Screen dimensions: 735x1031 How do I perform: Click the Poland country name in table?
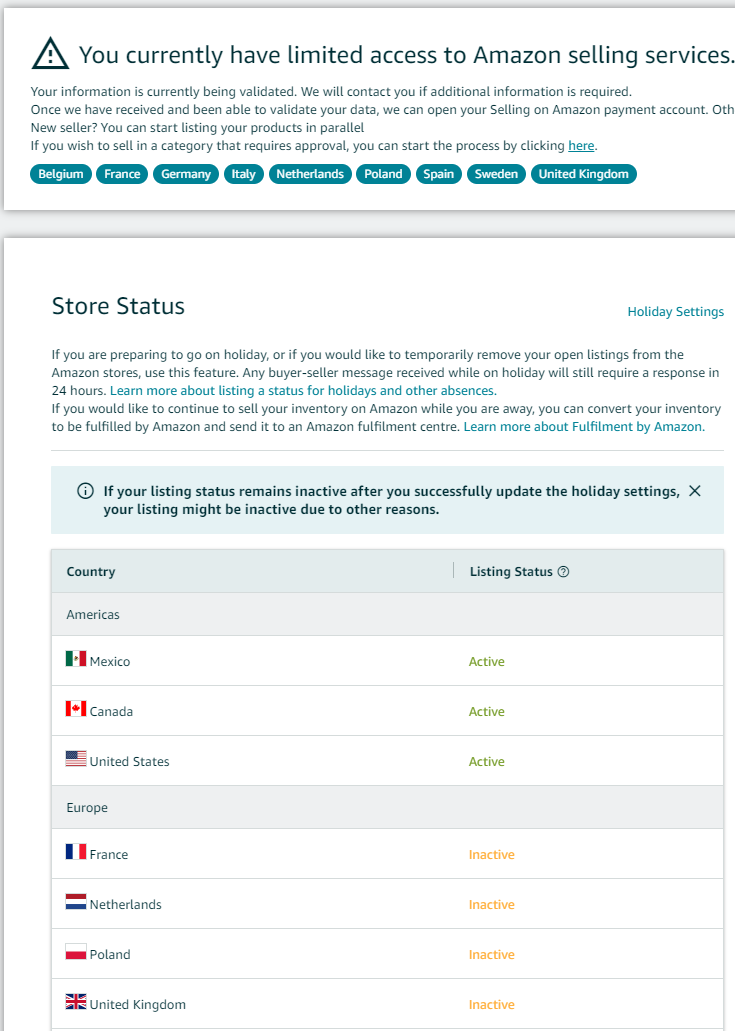coord(110,955)
